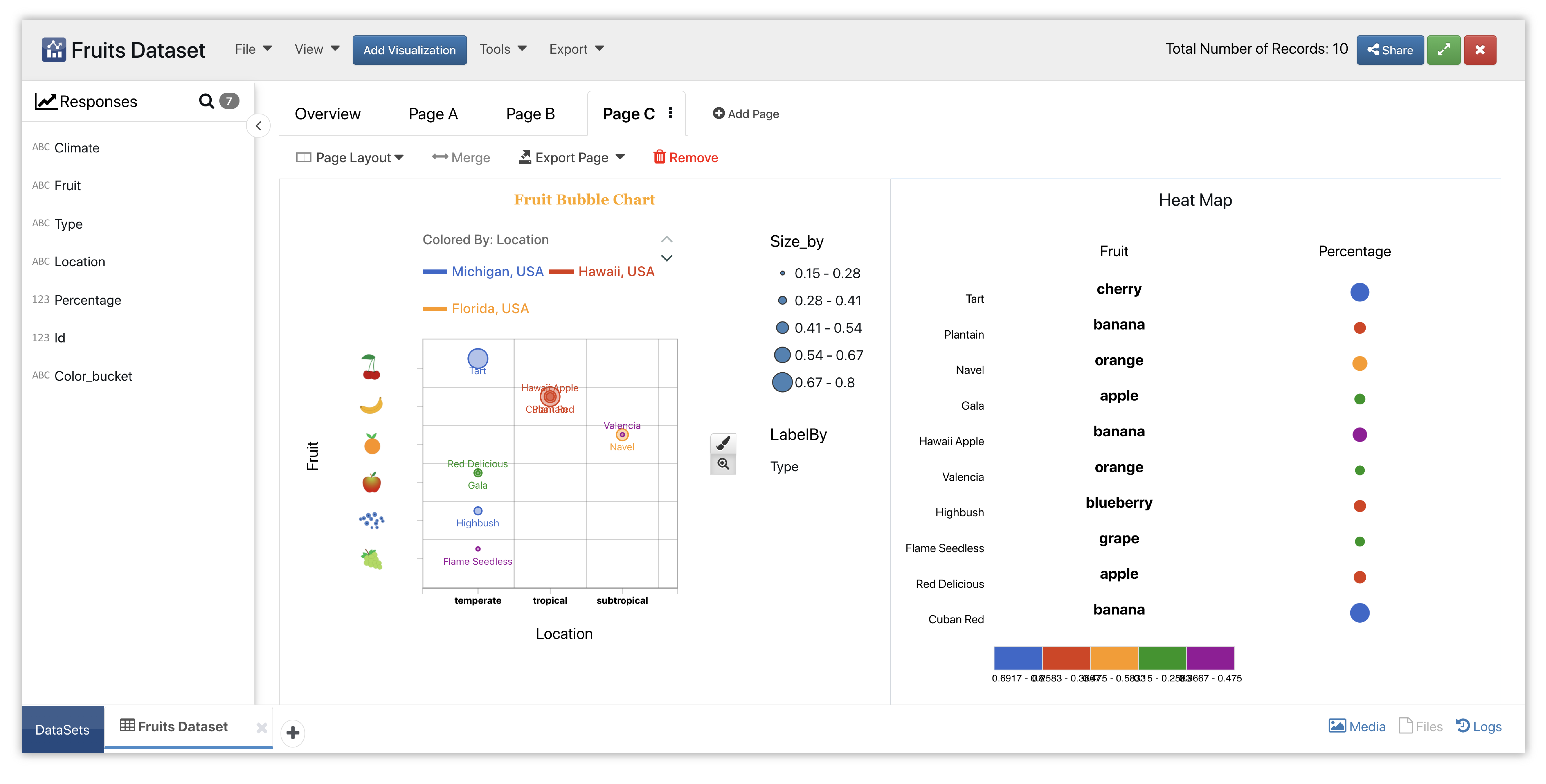Select the Color_bucket field in Responses

pos(93,377)
